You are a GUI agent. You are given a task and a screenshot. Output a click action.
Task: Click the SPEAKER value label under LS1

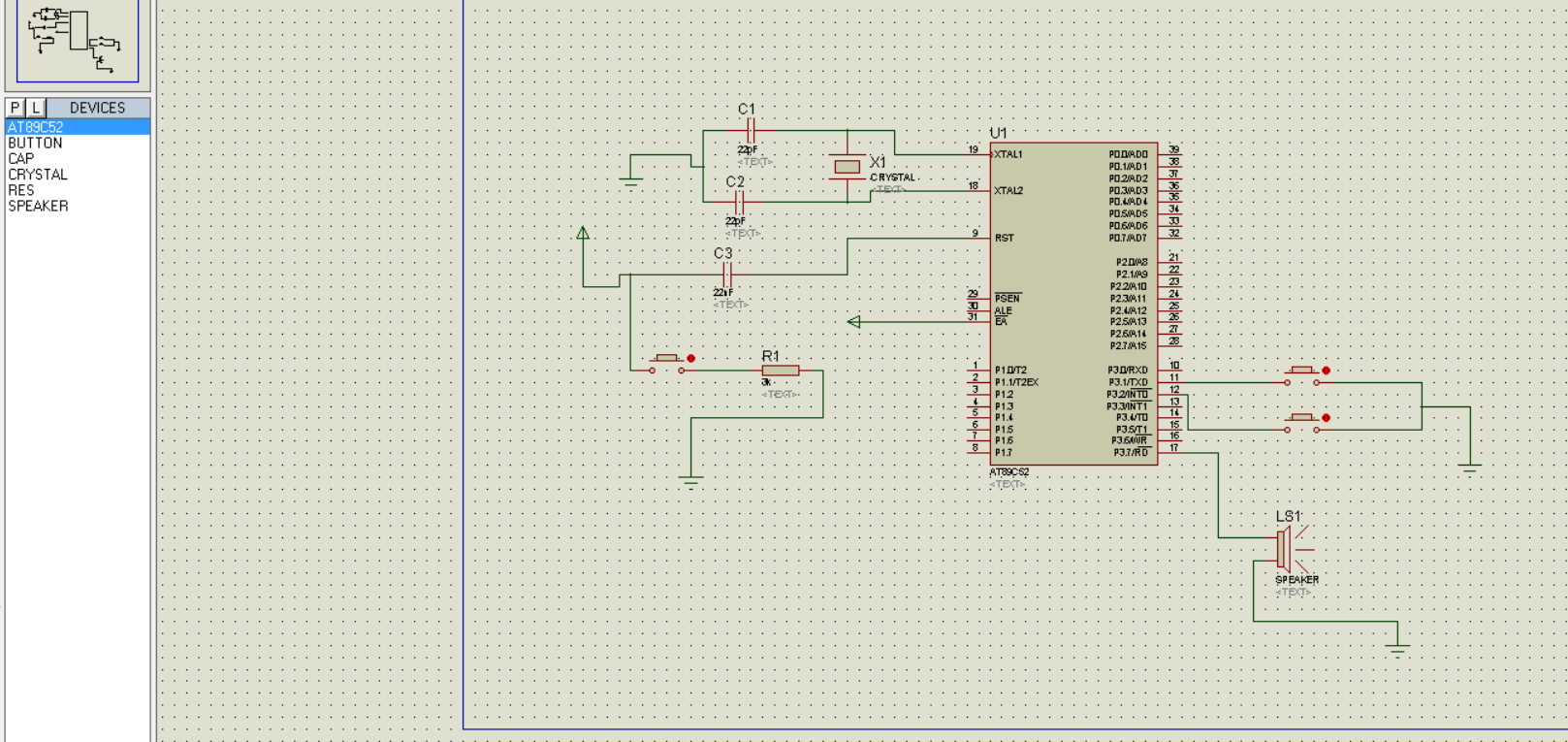point(1296,580)
